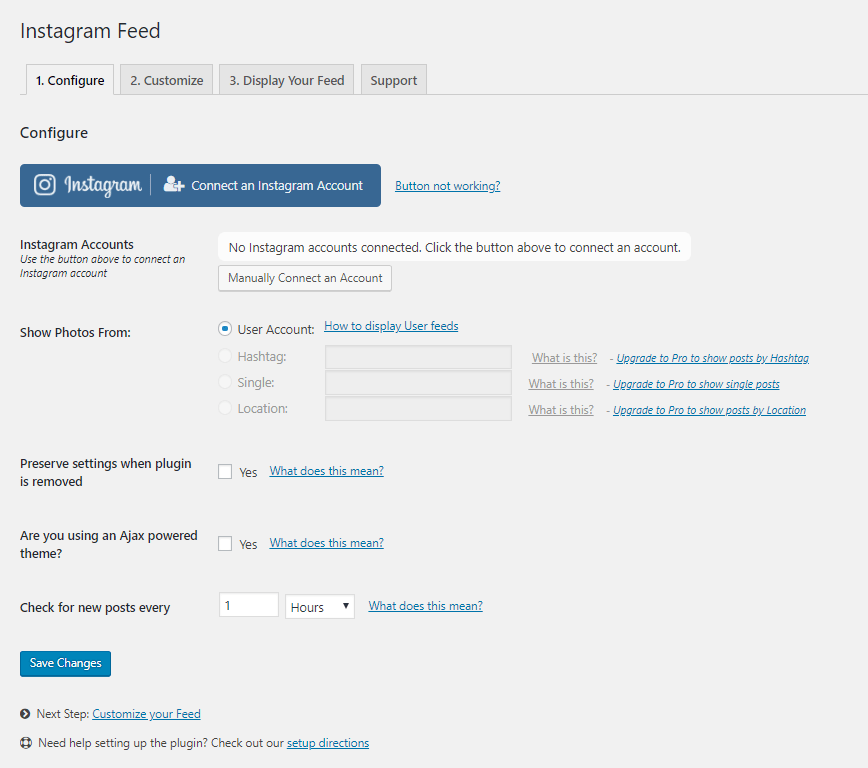Open the Button not working? link
Image resolution: width=868 pixels, height=768 pixels.
(447, 186)
